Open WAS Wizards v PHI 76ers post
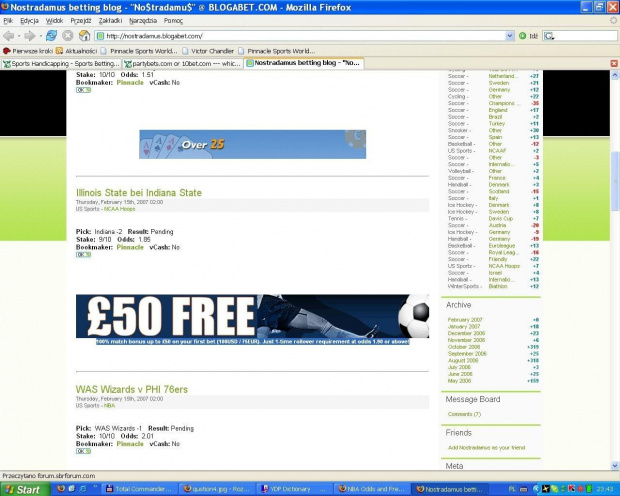620x496 pixels. tap(132, 389)
